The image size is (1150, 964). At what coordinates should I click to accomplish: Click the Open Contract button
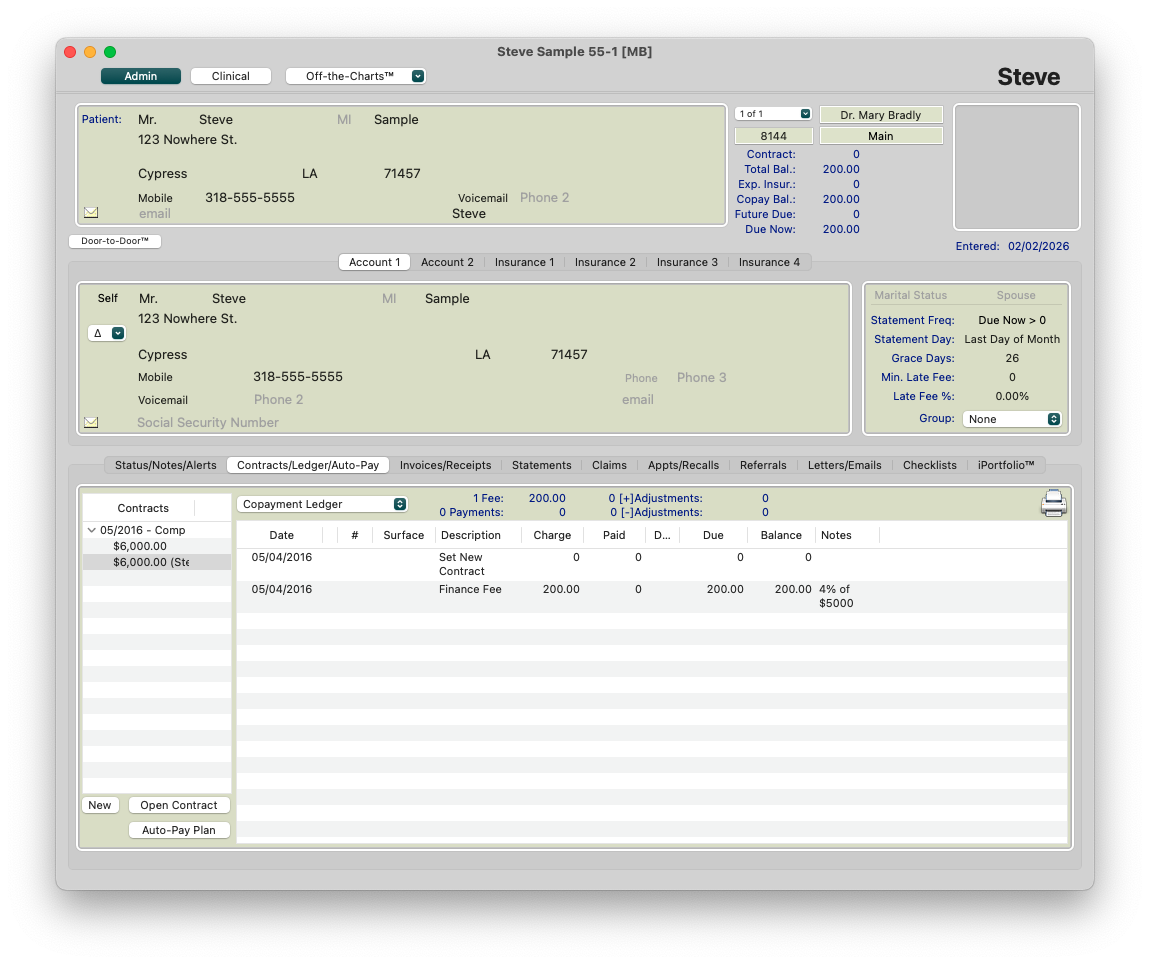coord(179,806)
